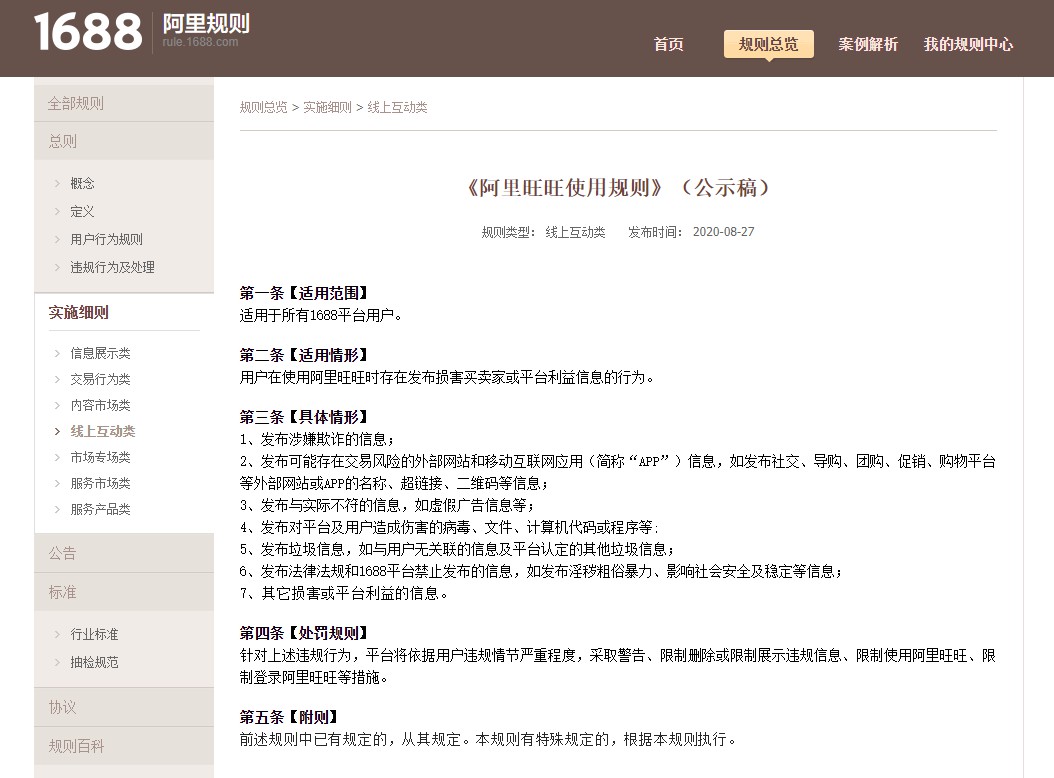
Task: Open the 用户行为规则 sidebar item
Action: 106,239
